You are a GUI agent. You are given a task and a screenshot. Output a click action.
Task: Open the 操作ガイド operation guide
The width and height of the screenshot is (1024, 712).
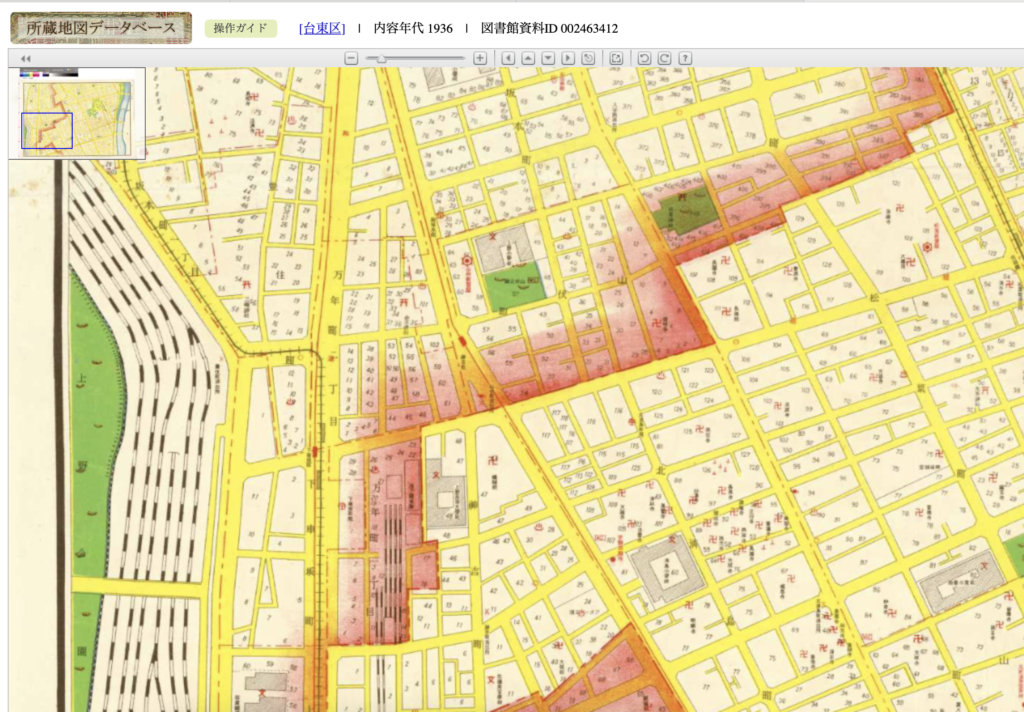coord(240,28)
